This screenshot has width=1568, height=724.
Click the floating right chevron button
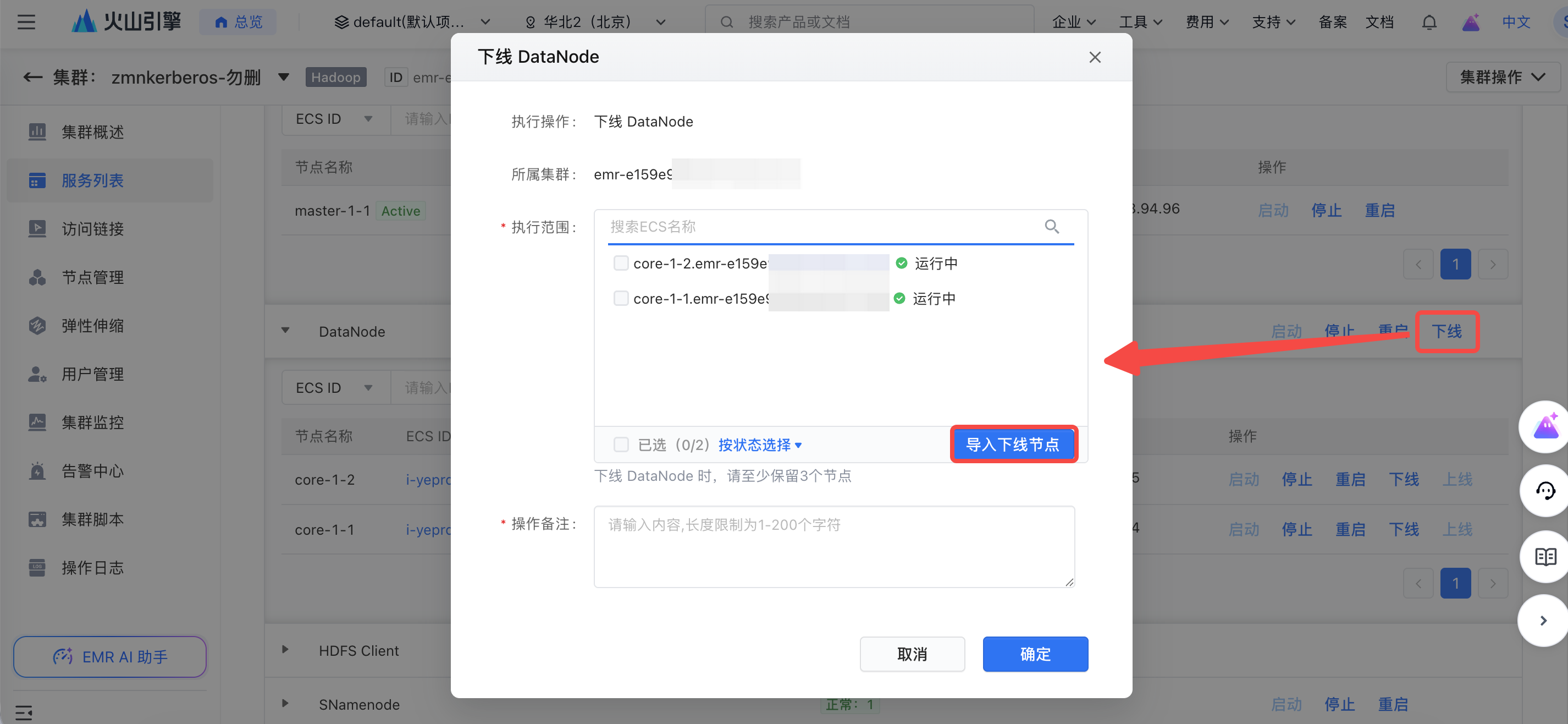point(1544,621)
